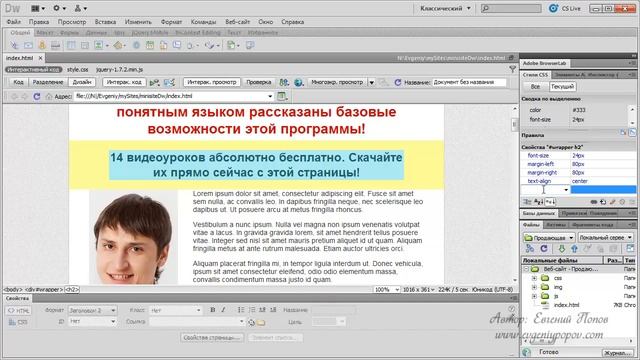The height and width of the screenshot is (360, 640).
Task: Toggle Bold in Properties panel
Action: (213, 310)
